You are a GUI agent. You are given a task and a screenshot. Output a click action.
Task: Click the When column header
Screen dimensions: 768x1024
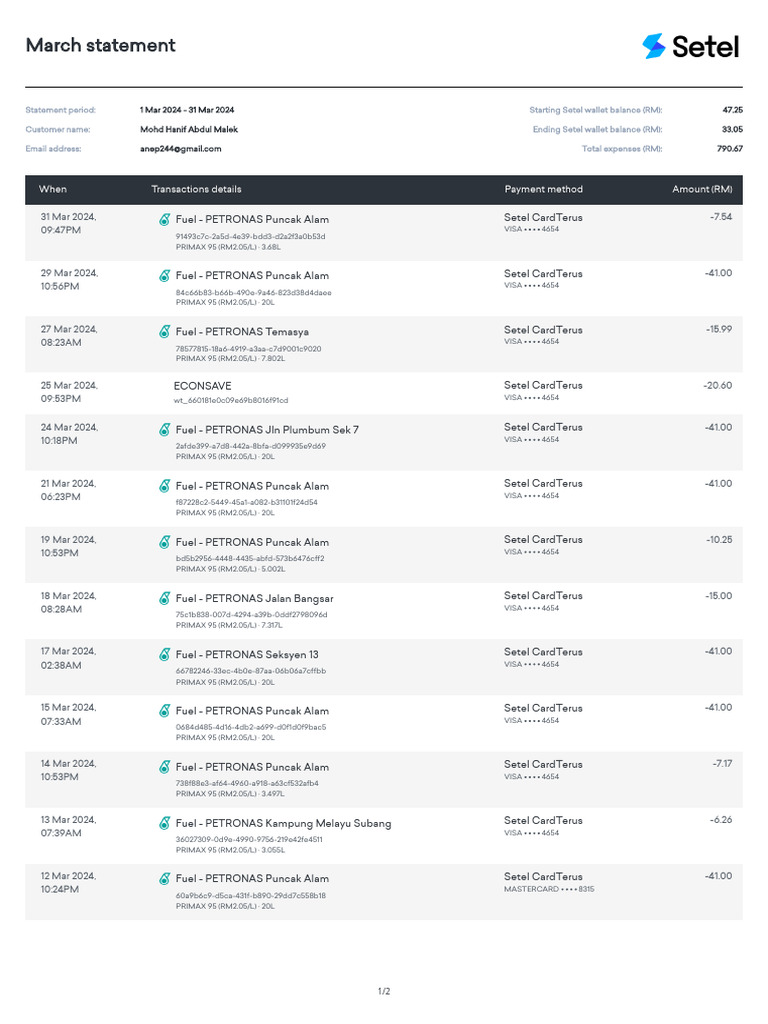point(53,189)
